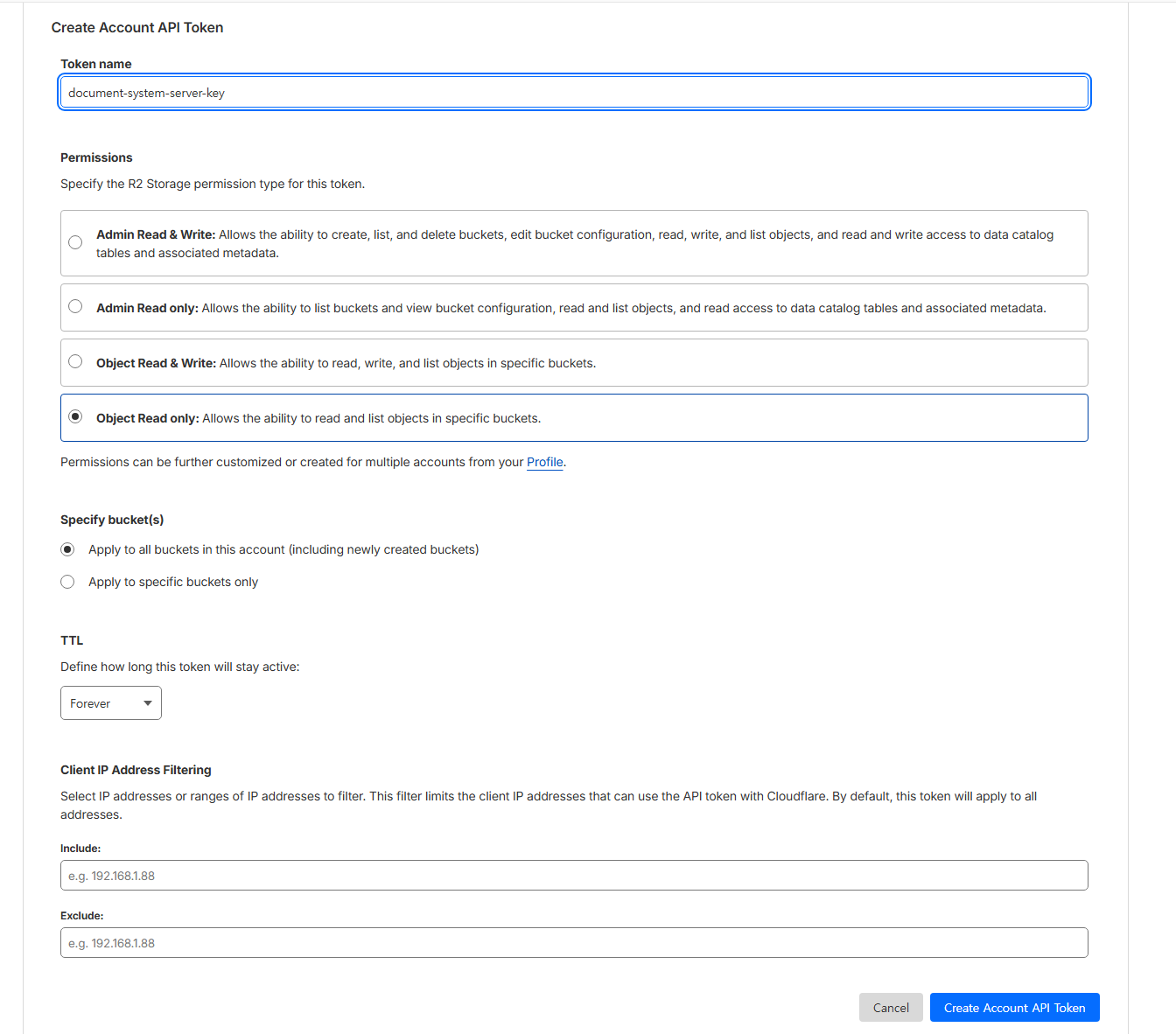Image resolution: width=1176 pixels, height=1034 pixels.
Task: Click the Admin Read & Write description box
Action: [574, 243]
